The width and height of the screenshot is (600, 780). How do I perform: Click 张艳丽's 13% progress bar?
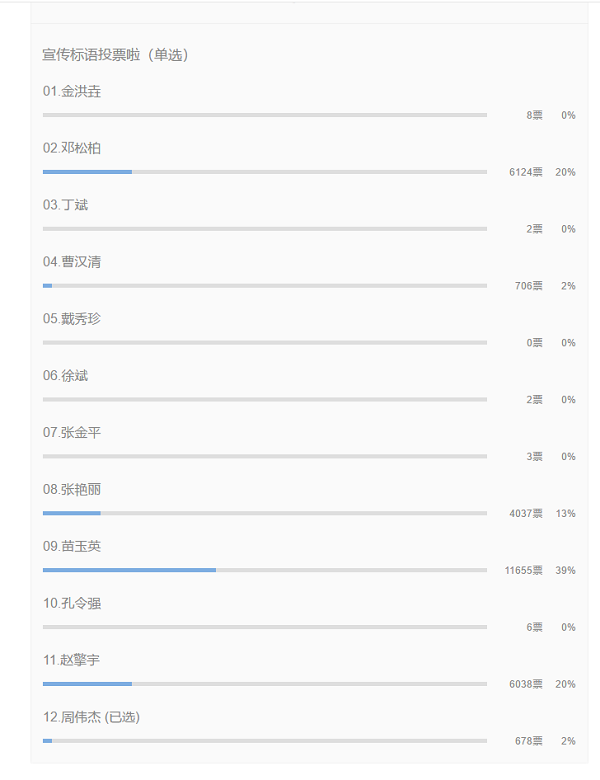coord(265,513)
